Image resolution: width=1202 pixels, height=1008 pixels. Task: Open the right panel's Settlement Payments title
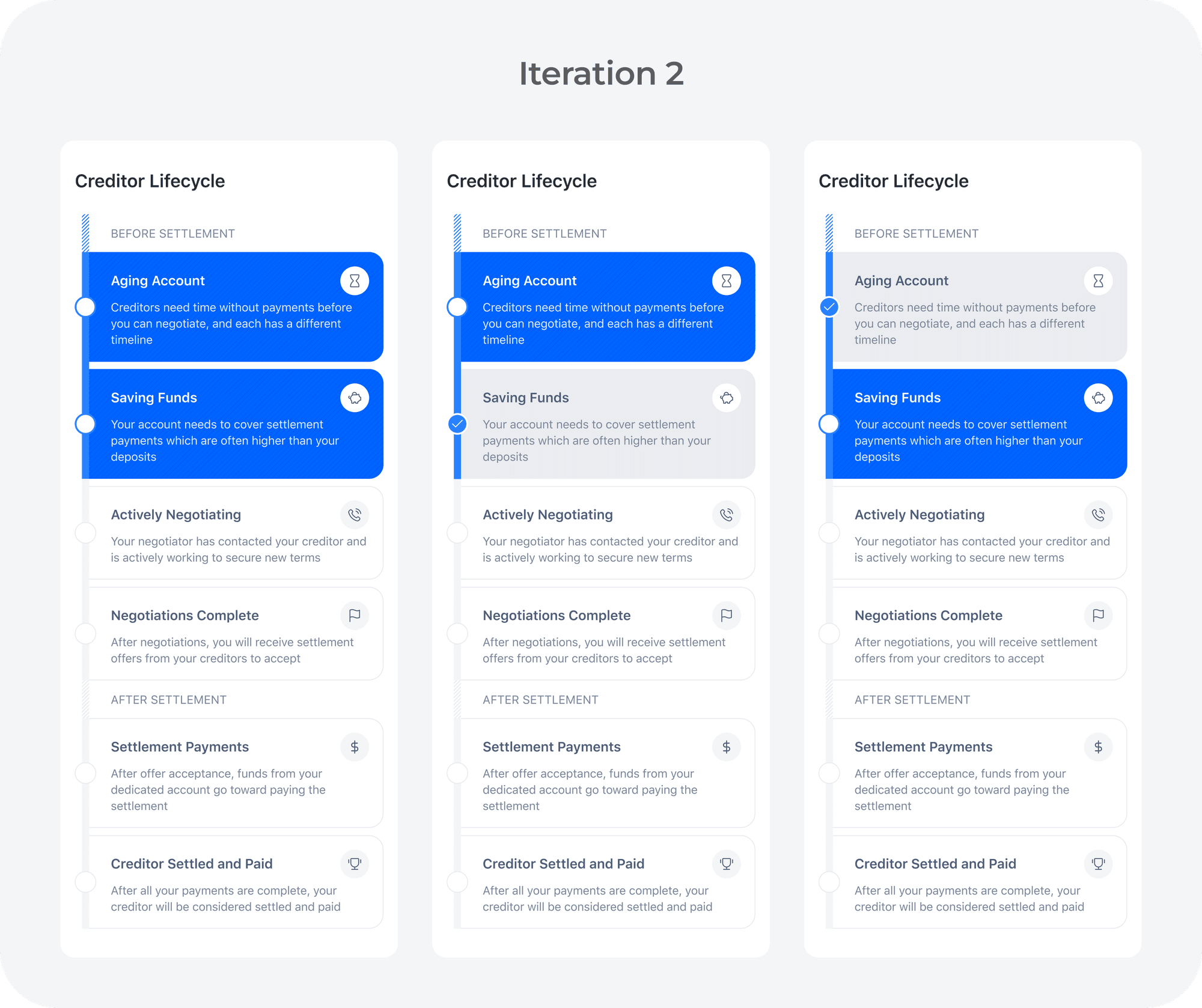(923, 747)
